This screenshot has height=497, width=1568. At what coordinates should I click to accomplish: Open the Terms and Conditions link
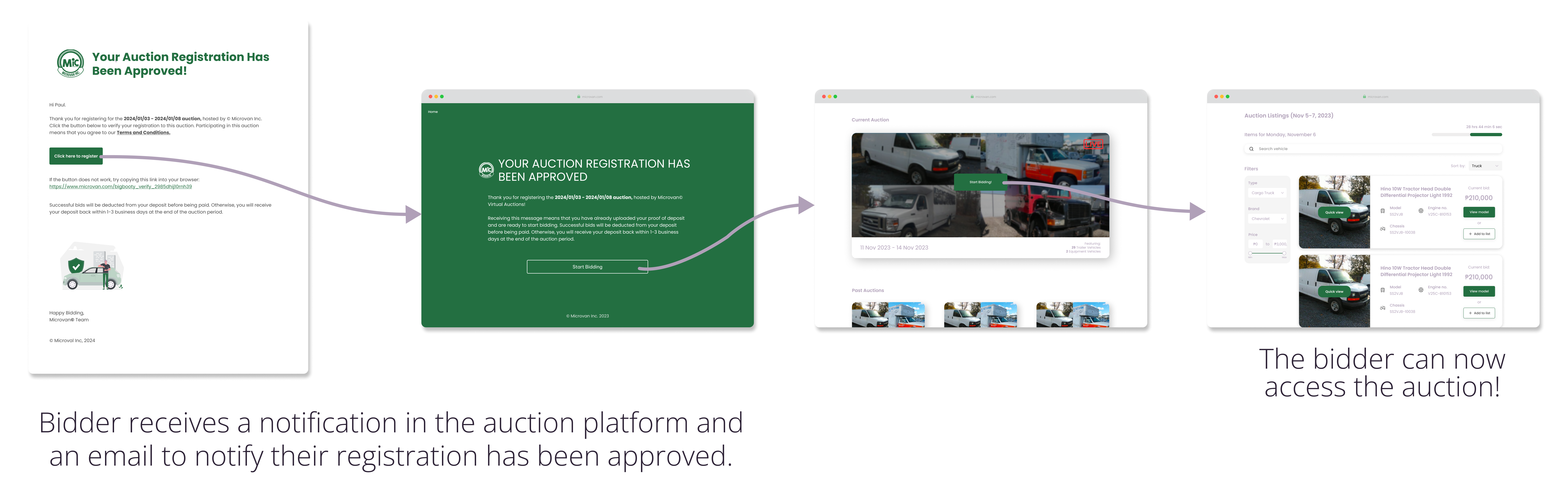pos(143,133)
